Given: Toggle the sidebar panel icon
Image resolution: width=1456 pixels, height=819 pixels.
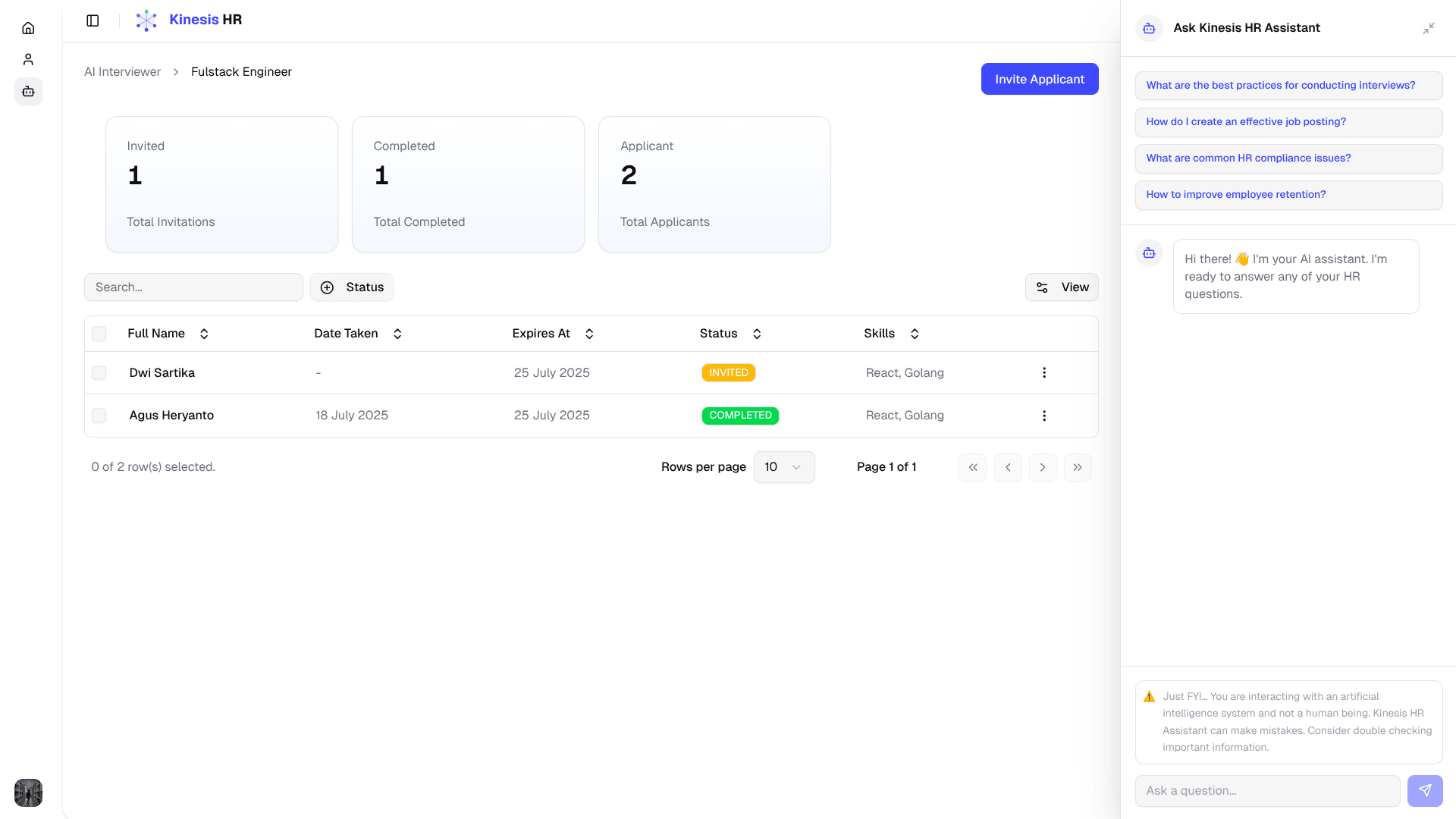Looking at the screenshot, I should [x=93, y=20].
